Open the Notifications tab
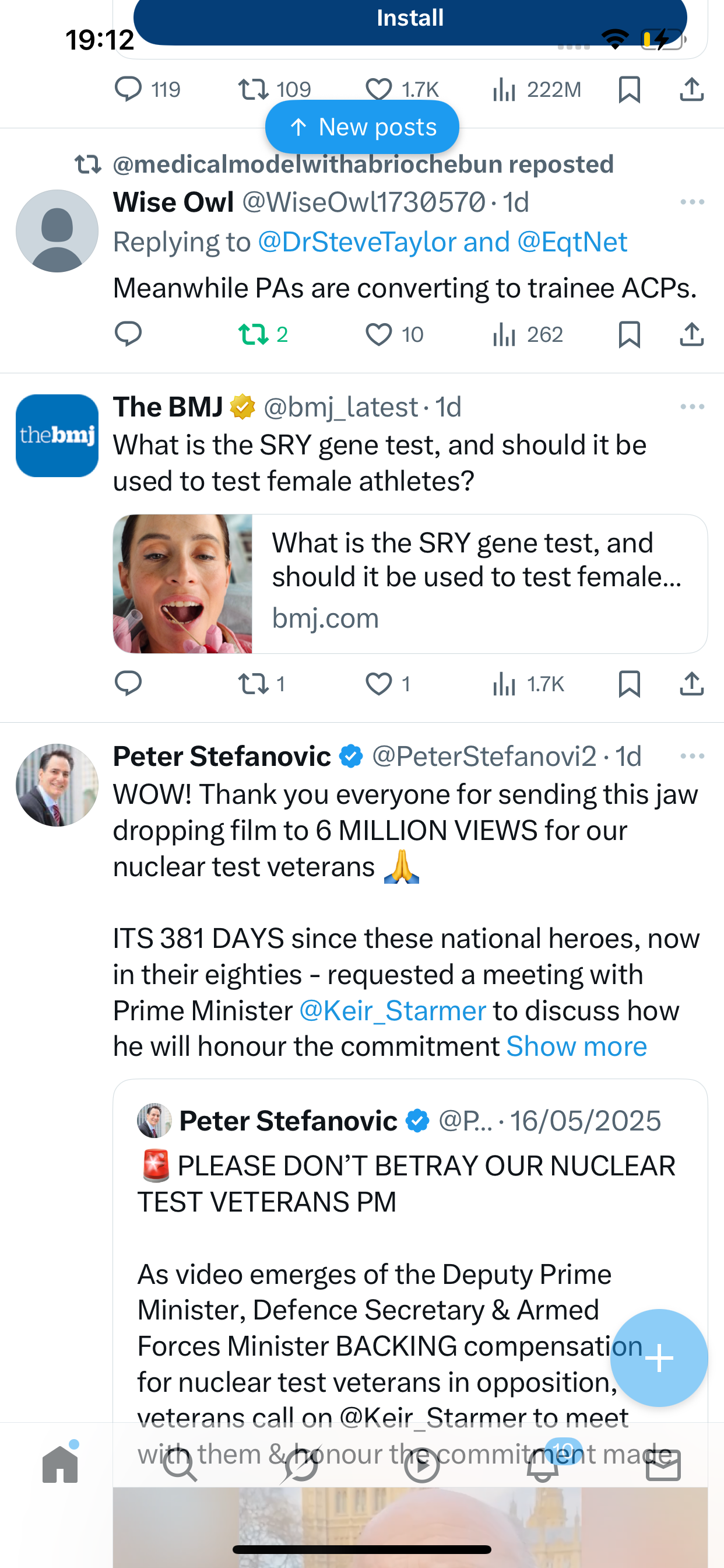Viewport: 724px width, 1568px height. (543, 1466)
